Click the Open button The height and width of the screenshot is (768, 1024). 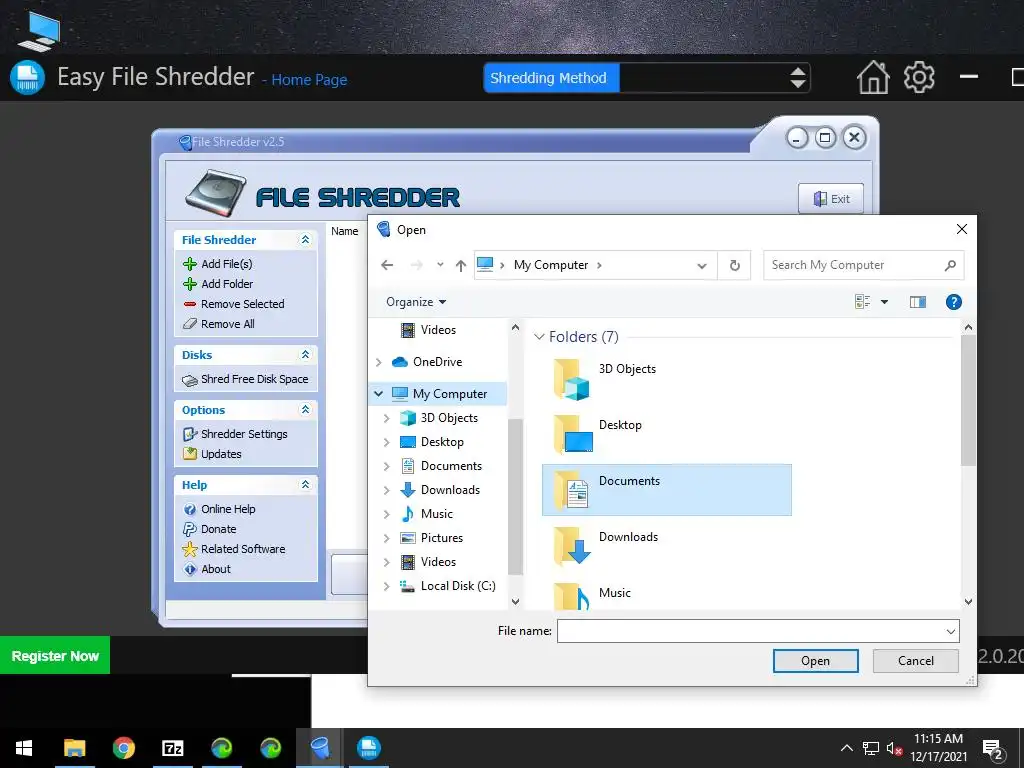click(816, 661)
